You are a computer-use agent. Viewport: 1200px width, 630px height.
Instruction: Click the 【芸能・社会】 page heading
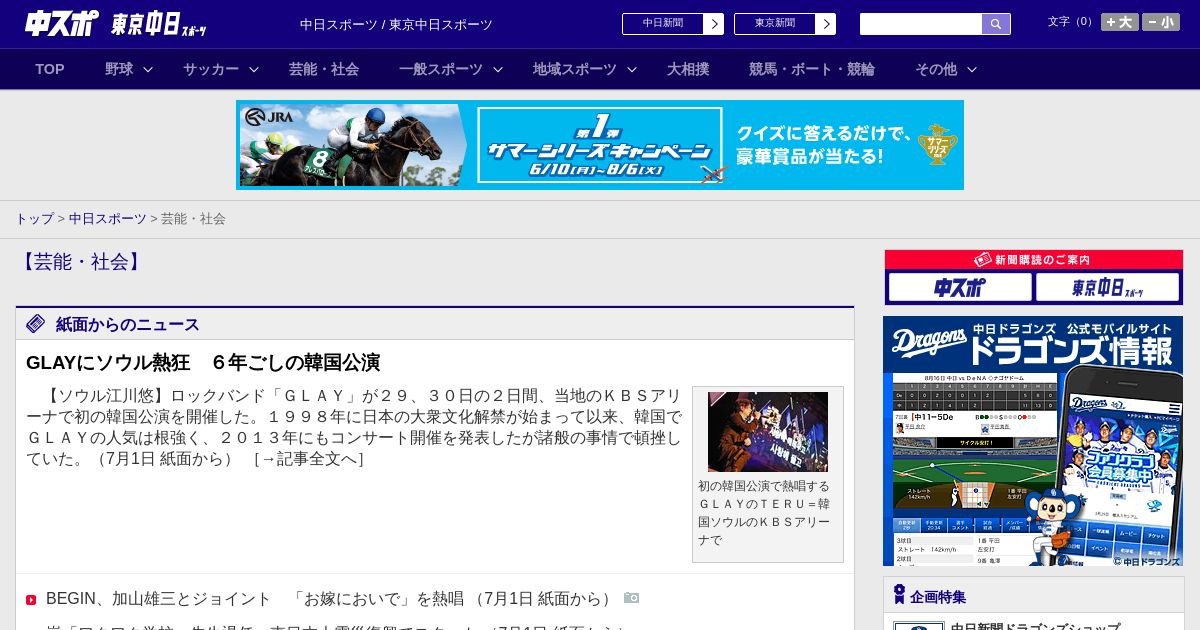(81, 262)
